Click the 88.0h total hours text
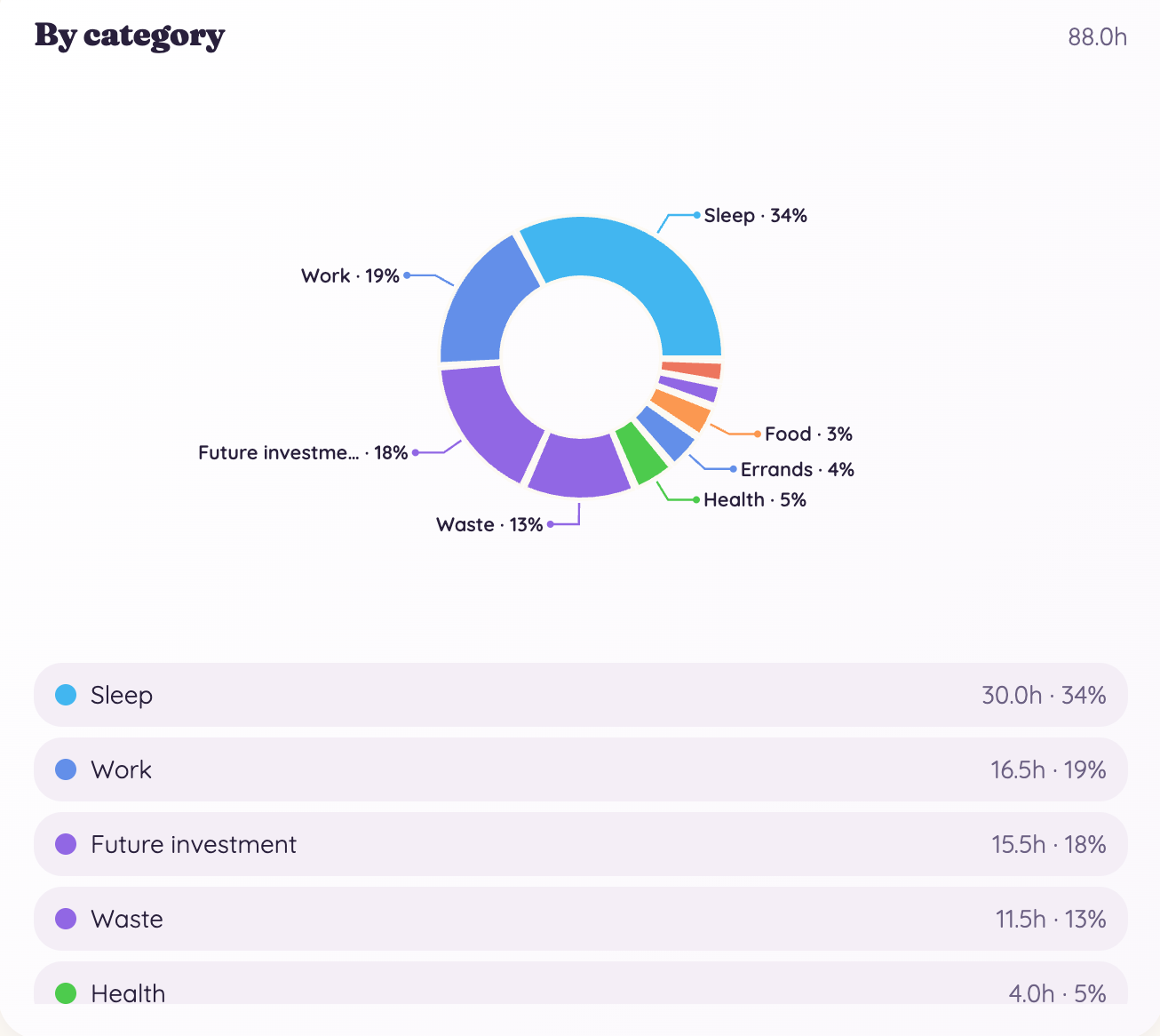The width and height of the screenshot is (1160, 1036). point(1098,37)
